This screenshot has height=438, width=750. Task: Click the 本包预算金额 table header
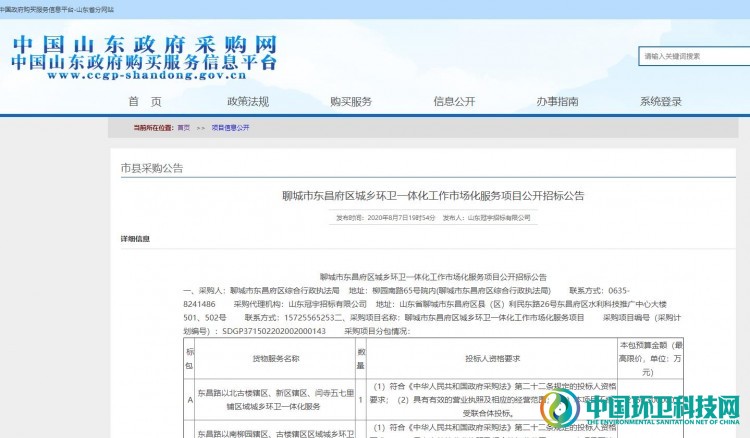[x=650, y=359]
